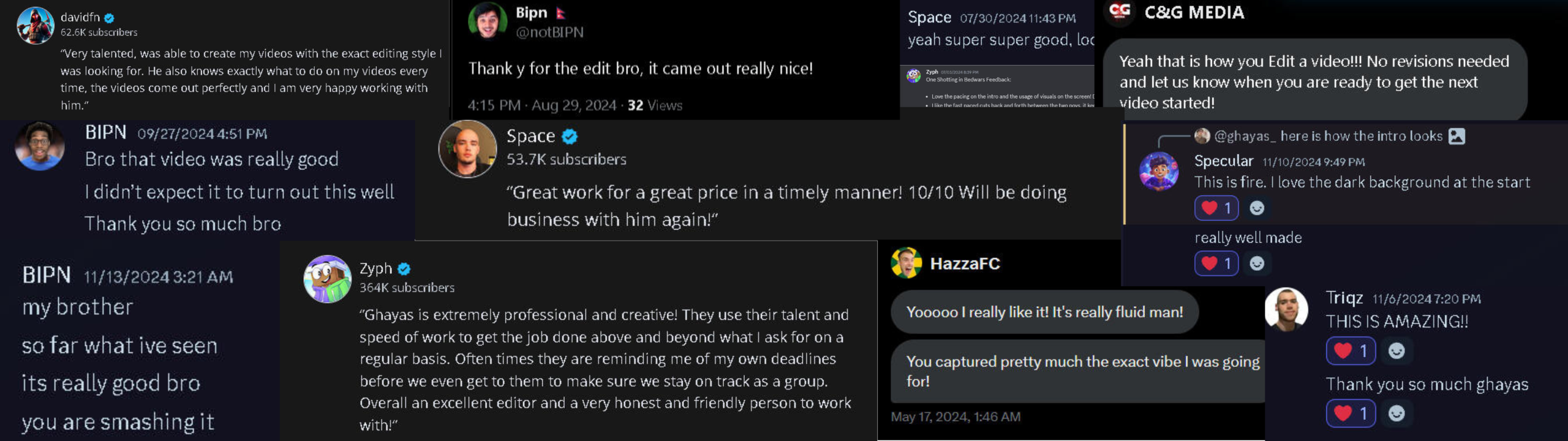Click the C&G MEDIA logo icon
1568x441 pixels.
click(x=1120, y=11)
